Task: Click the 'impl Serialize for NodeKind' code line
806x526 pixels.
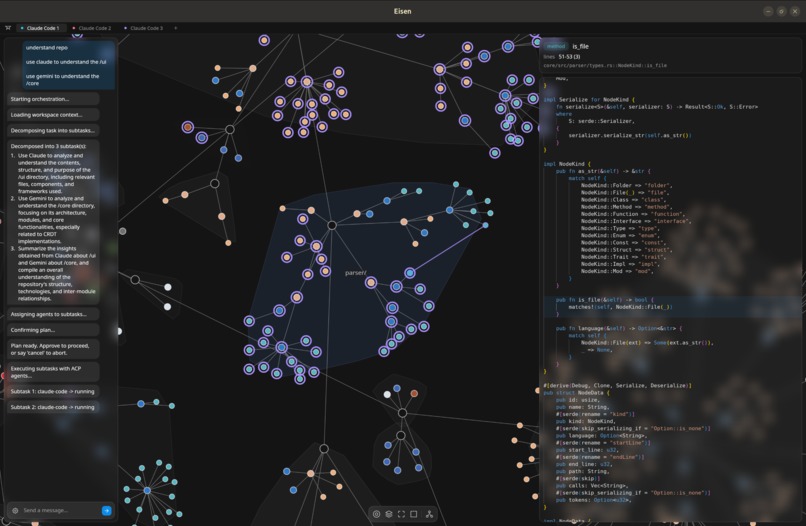Action: pos(589,100)
